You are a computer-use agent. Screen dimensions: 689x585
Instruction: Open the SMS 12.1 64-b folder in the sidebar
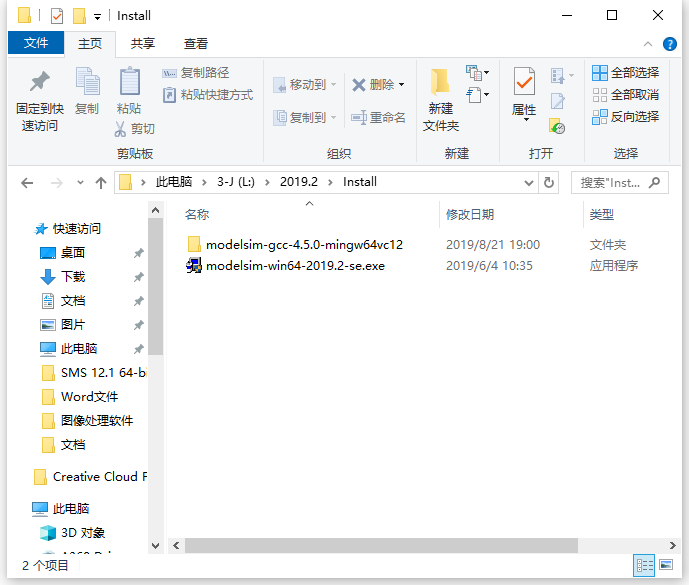pyautogui.click(x=94, y=373)
